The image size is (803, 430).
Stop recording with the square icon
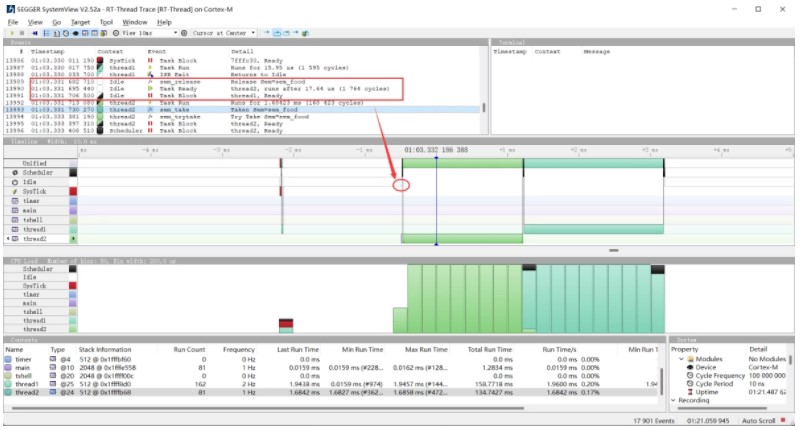22,33
